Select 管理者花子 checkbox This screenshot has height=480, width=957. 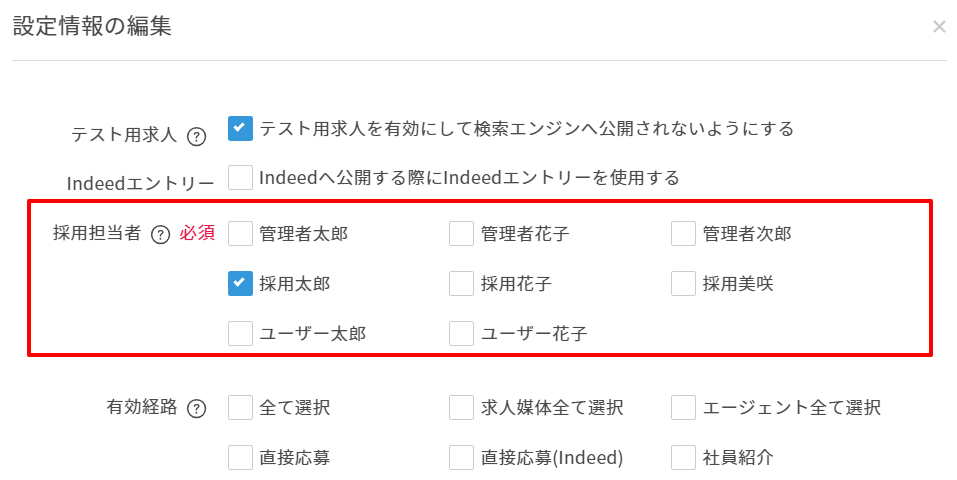[461, 234]
